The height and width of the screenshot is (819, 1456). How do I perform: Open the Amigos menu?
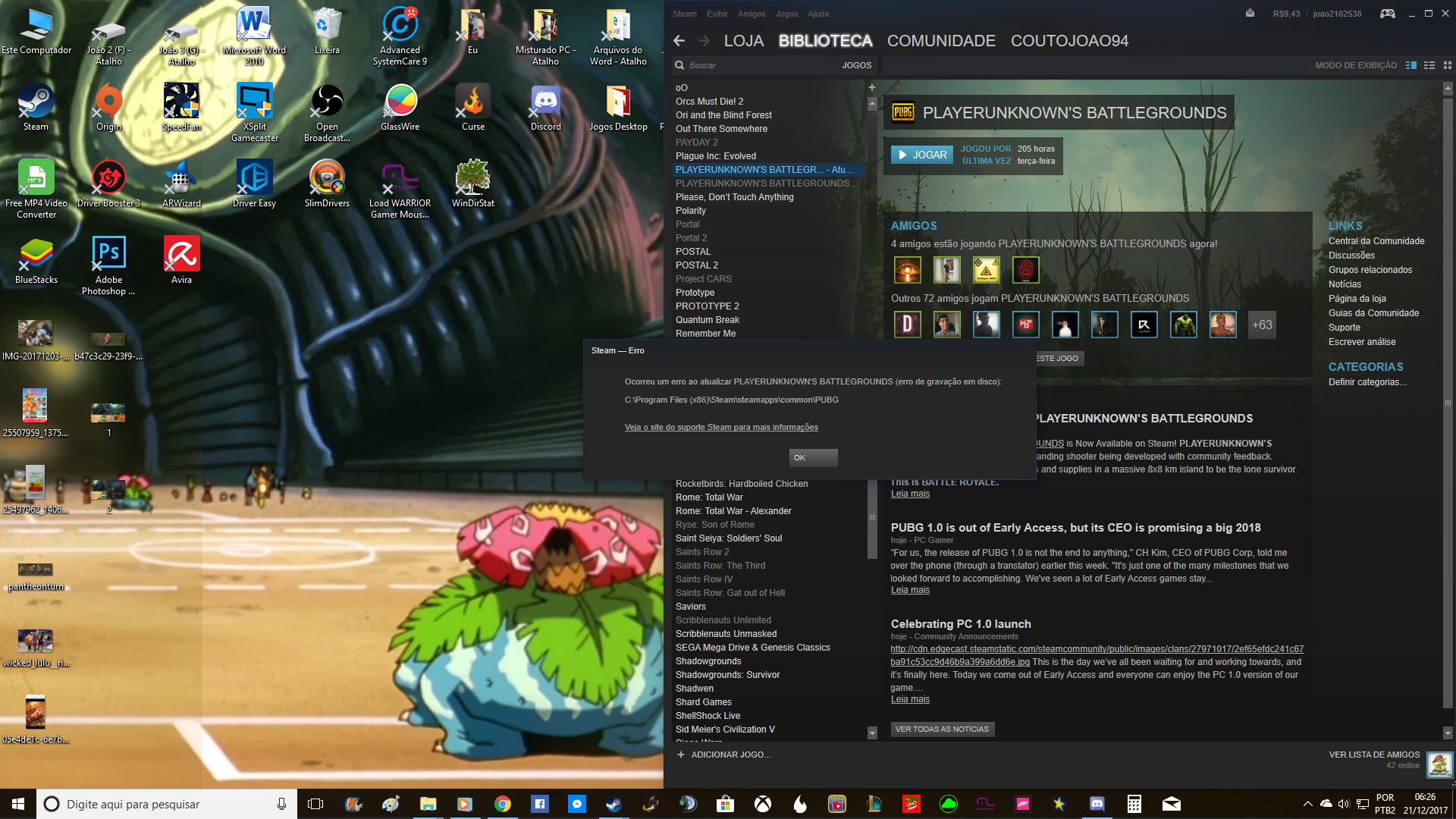pyautogui.click(x=751, y=14)
